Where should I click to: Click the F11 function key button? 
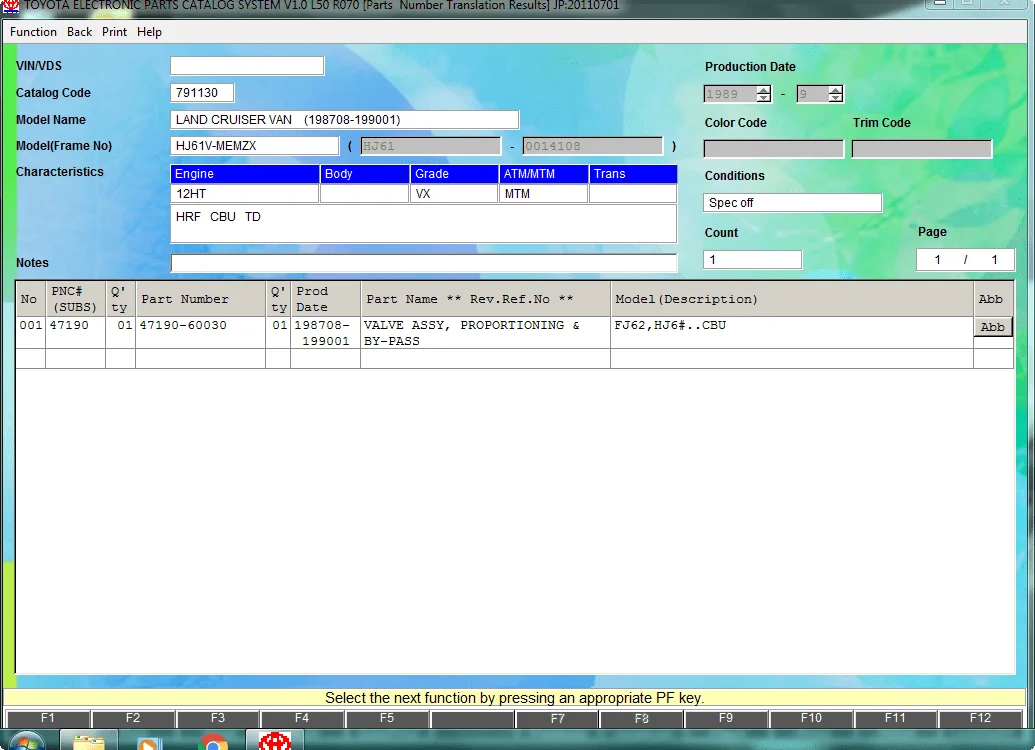click(x=895, y=718)
